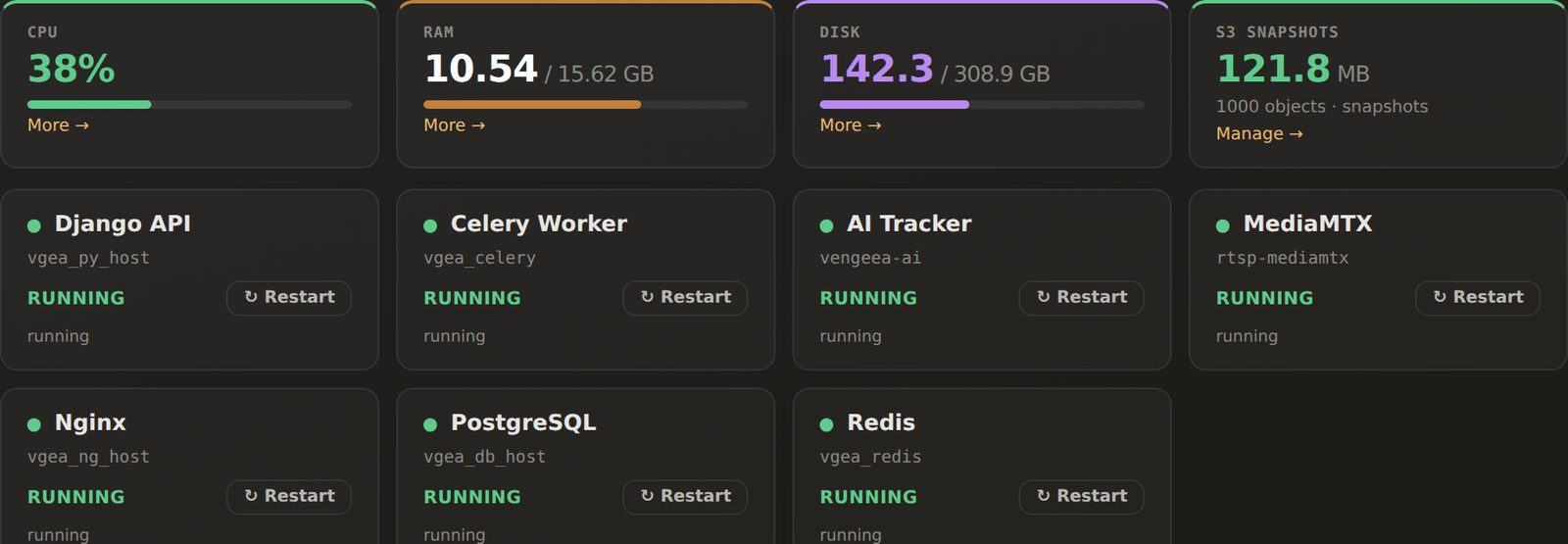
Task: Click '/ 15.62 GB' RAM total text
Action: pos(600,74)
